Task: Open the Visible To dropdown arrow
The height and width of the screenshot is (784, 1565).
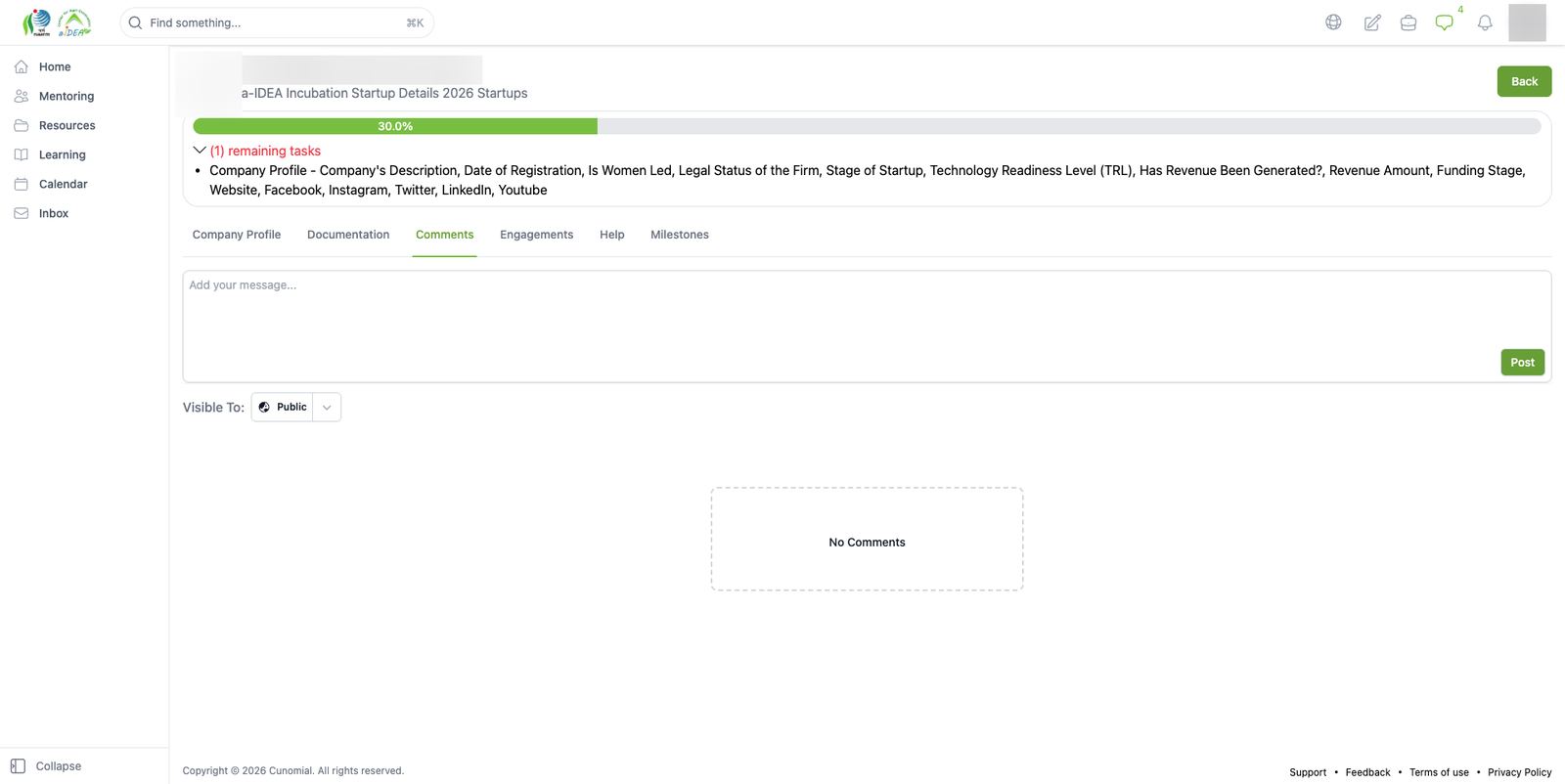Action: [327, 408]
